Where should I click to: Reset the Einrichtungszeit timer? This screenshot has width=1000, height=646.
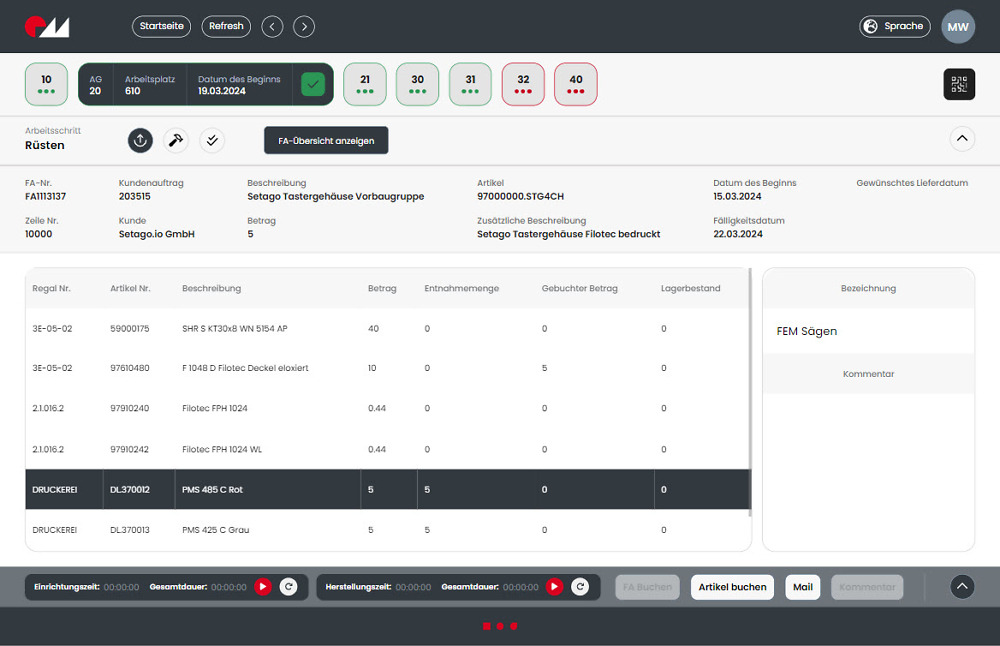(x=288, y=587)
